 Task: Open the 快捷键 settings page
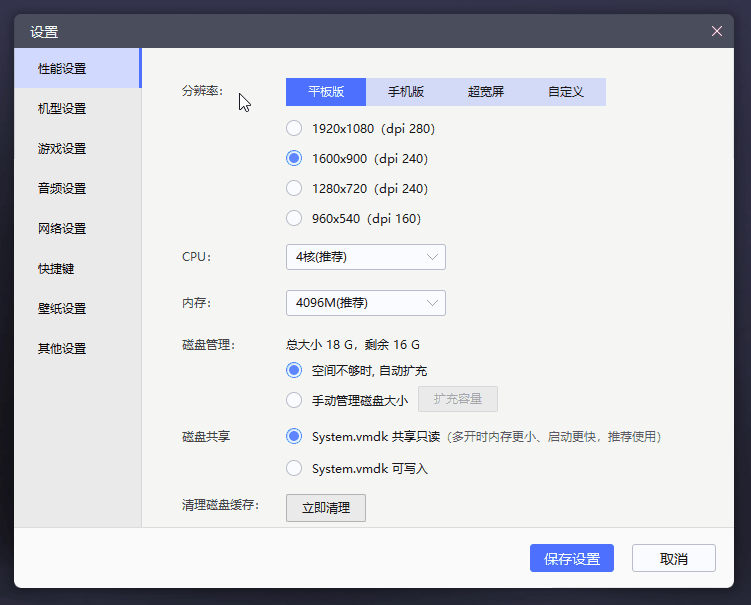point(56,268)
